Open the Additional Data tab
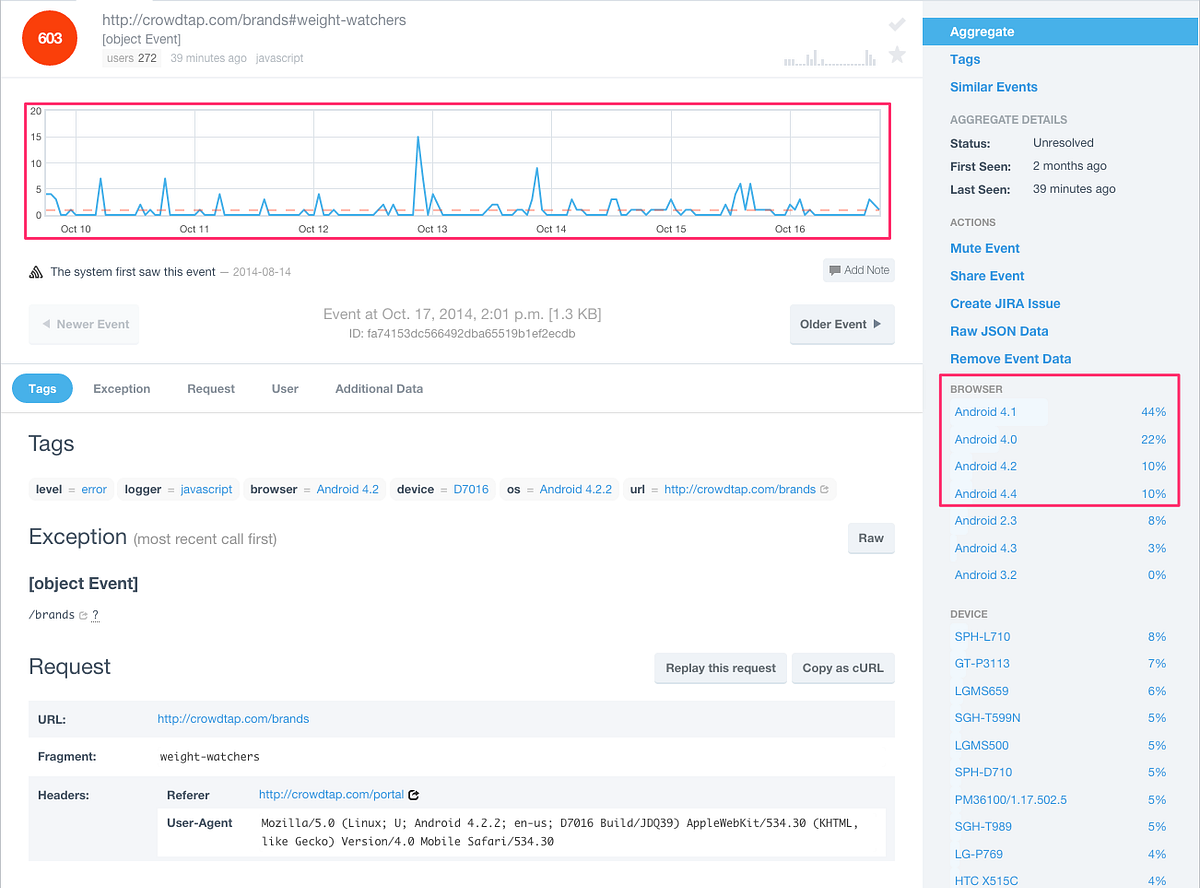Viewport: 1200px width, 888px height. 379,388
